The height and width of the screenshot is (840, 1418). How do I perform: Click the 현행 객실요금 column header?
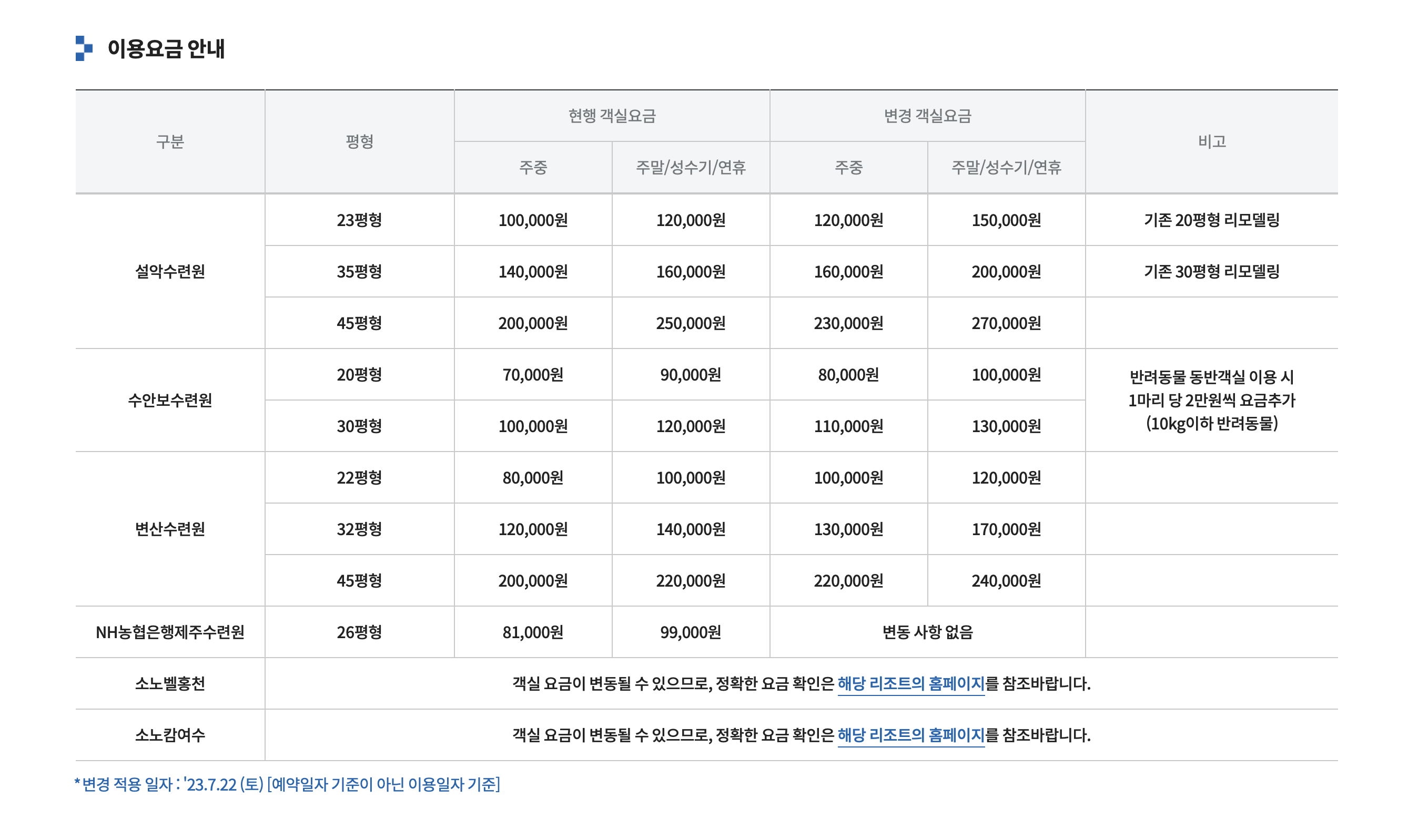(x=612, y=116)
